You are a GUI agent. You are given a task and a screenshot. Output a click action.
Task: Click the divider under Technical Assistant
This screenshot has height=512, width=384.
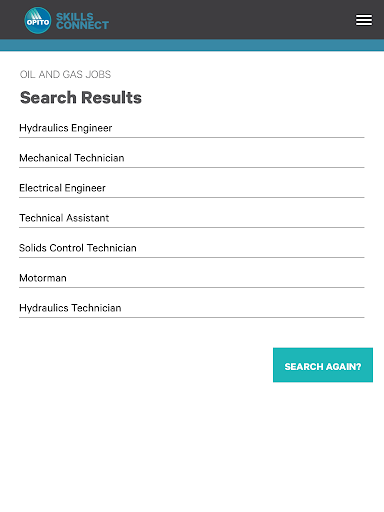(x=192, y=227)
